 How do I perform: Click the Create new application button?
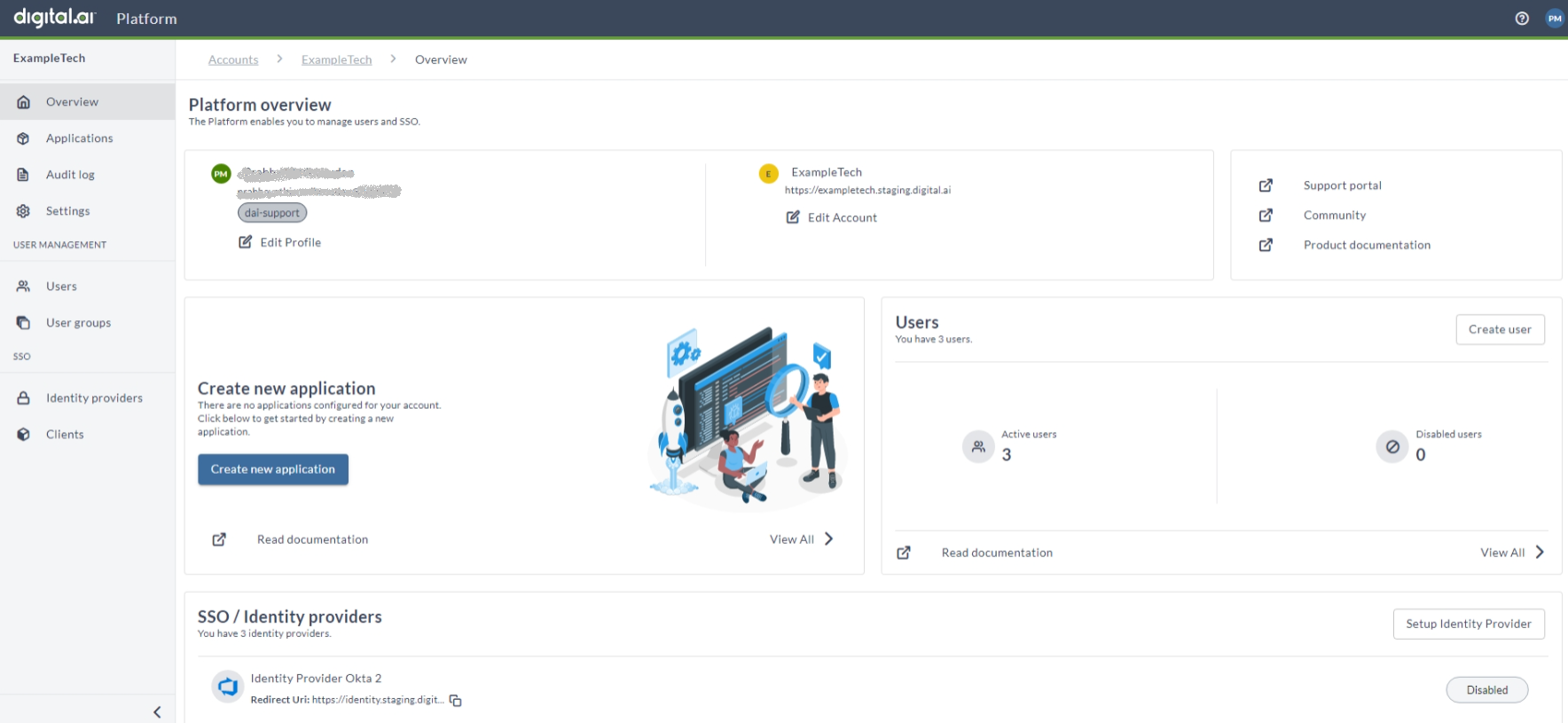pyautogui.click(x=273, y=469)
